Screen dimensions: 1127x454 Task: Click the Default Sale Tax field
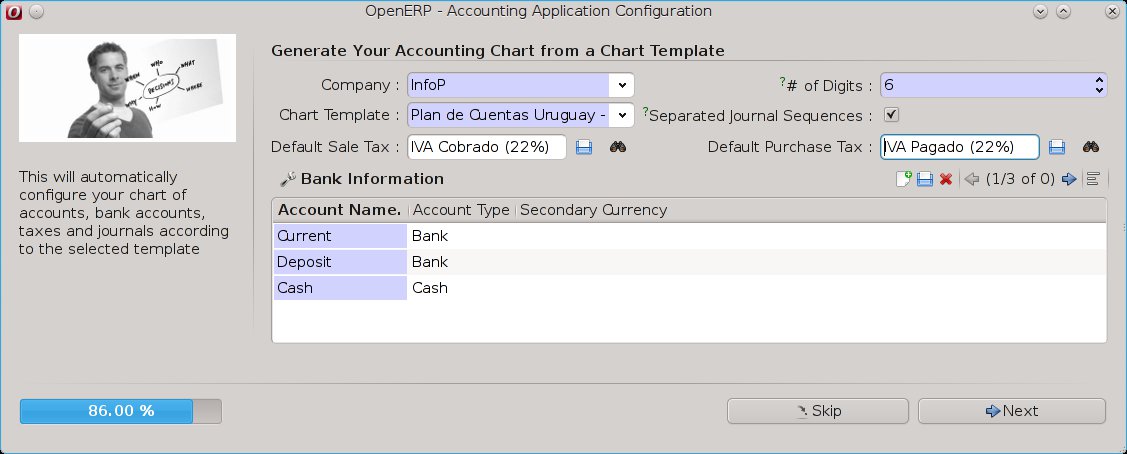(487, 147)
